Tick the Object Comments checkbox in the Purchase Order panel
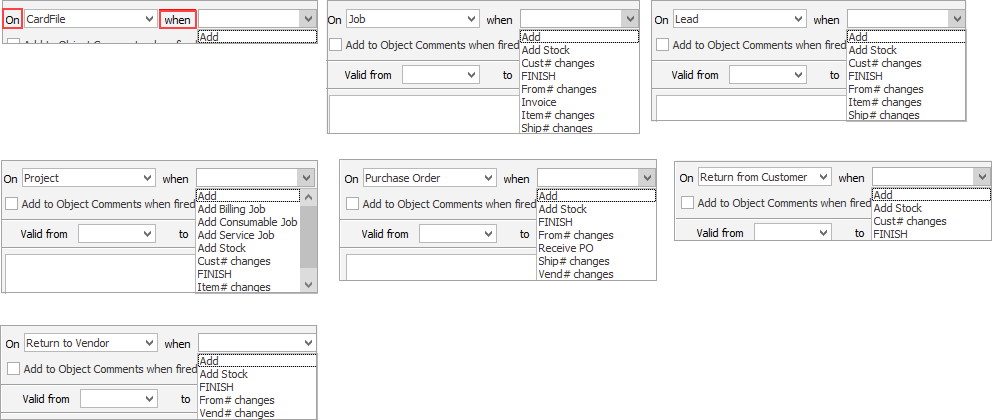The image size is (992, 420). 352,204
